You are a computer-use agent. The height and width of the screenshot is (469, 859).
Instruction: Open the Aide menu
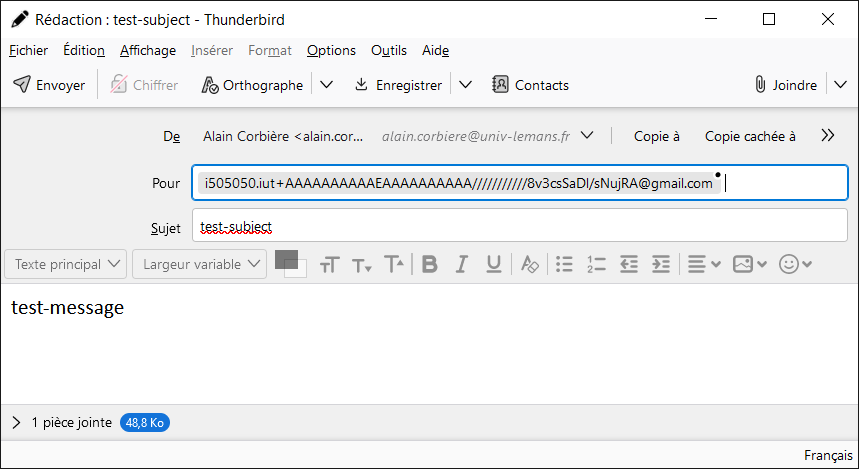[436, 50]
